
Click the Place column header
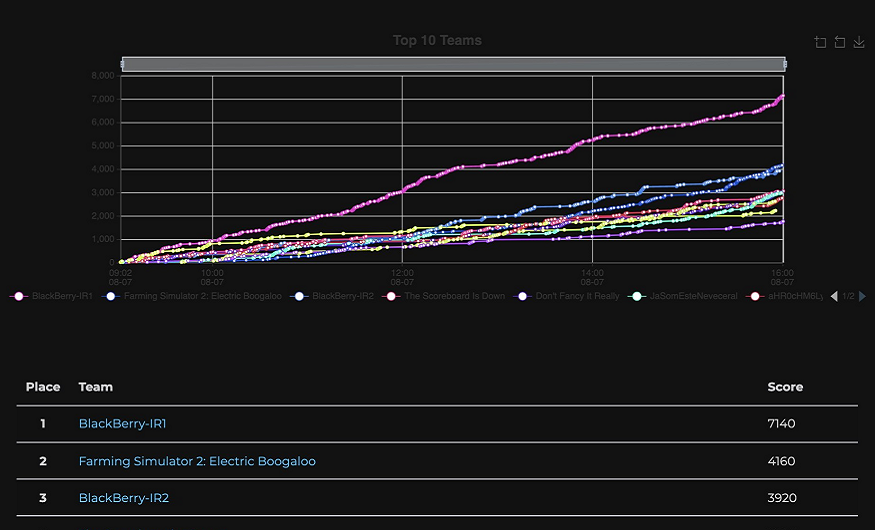(x=43, y=387)
